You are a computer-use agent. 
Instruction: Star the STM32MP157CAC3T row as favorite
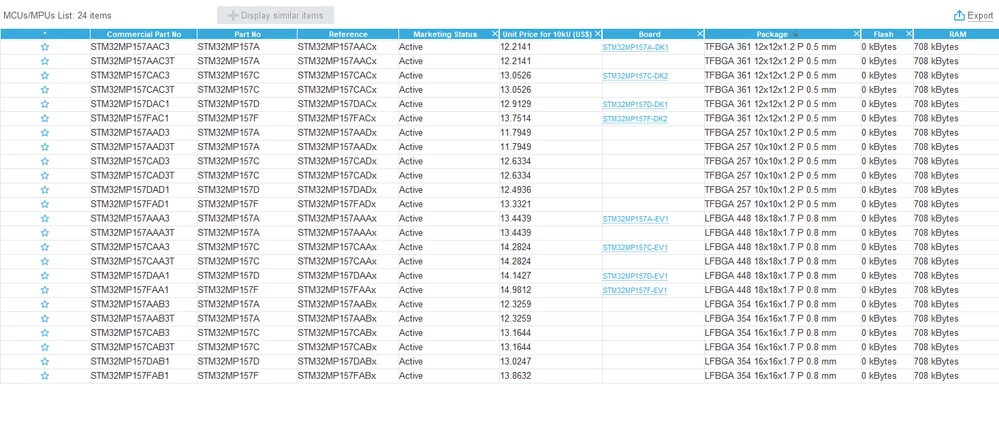pyautogui.click(x=45, y=90)
